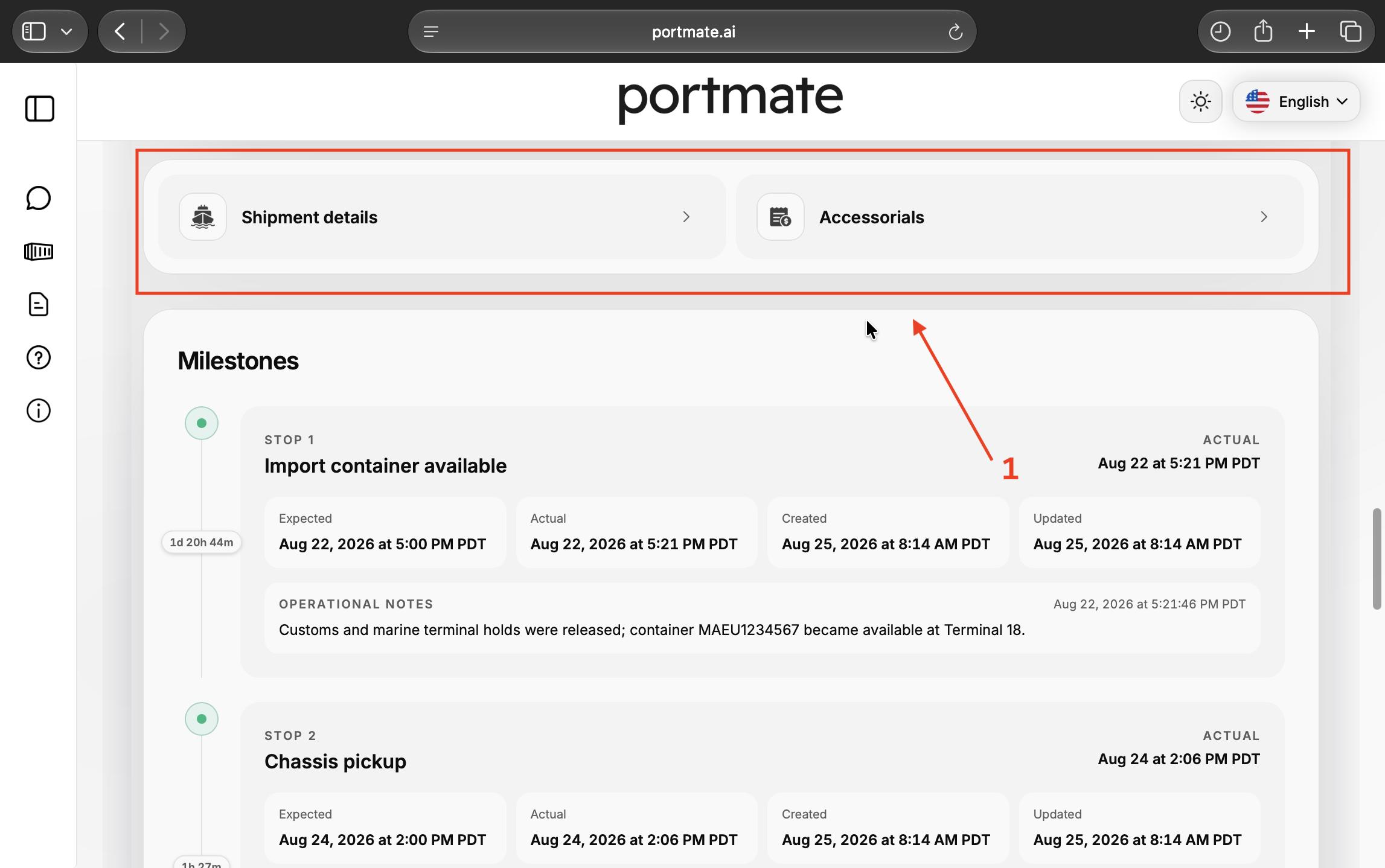Open Safari tab group dropdown arrow

(67, 31)
